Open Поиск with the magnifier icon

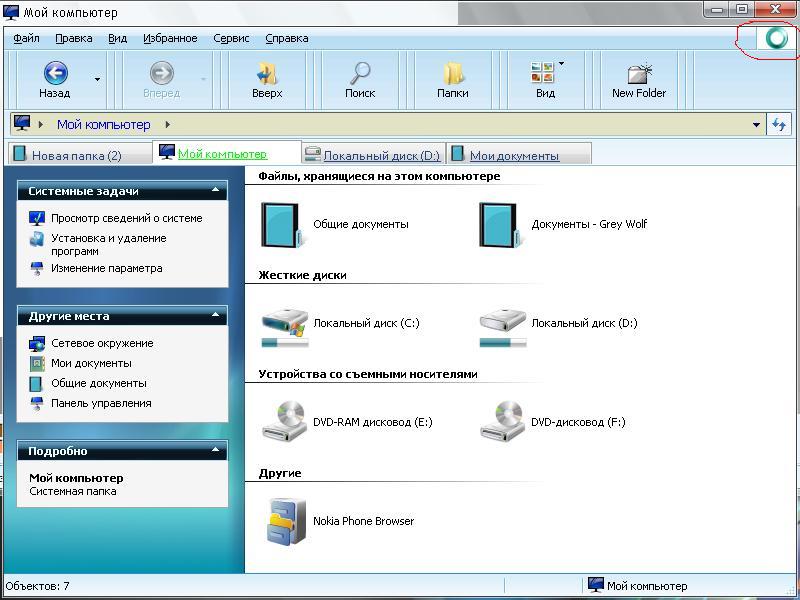(360, 72)
